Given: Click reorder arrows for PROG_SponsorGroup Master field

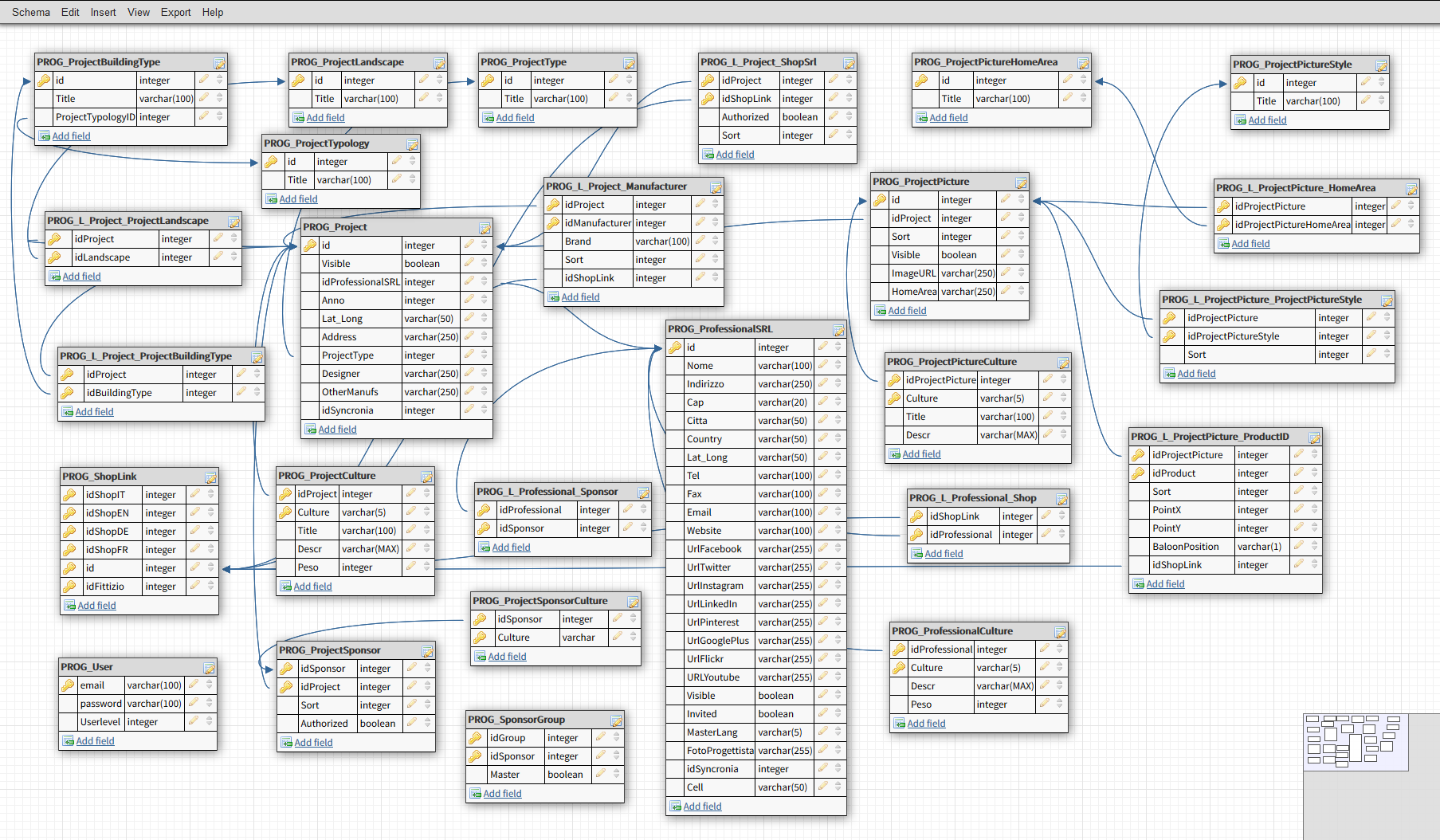Looking at the screenshot, I should [616, 774].
